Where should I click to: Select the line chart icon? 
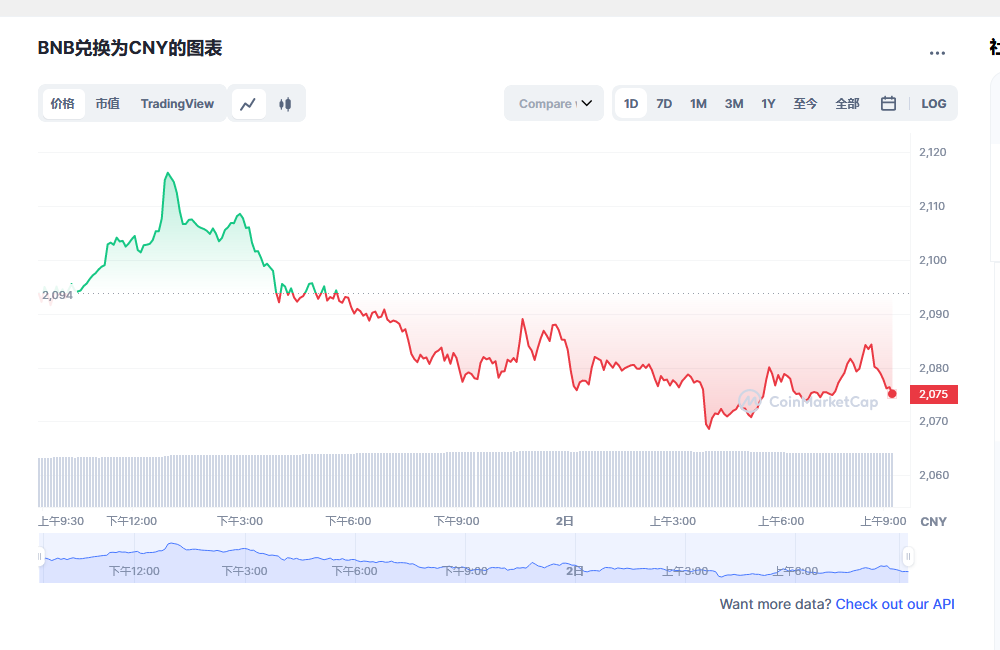click(x=248, y=103)
